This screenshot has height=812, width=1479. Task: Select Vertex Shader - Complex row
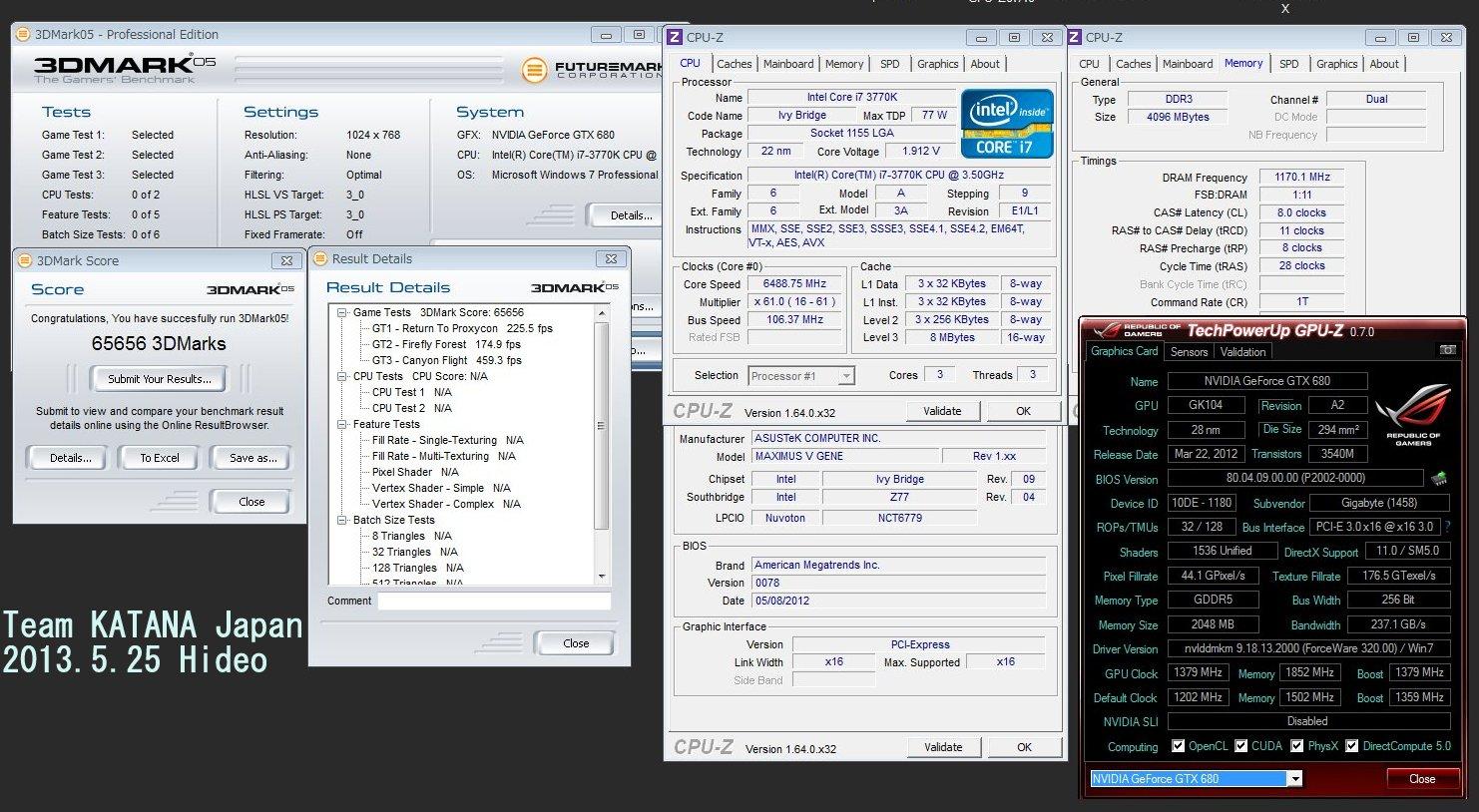click(446, 504)
